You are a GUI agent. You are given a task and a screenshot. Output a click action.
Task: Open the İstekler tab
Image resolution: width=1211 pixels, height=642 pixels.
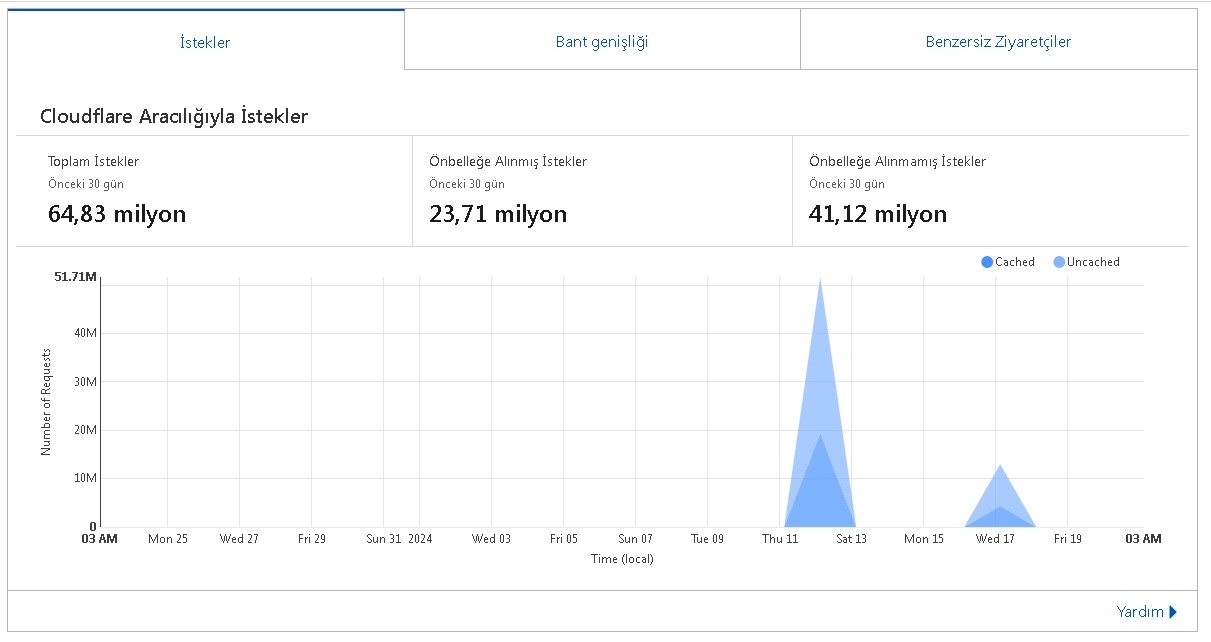tap(205, 40)
